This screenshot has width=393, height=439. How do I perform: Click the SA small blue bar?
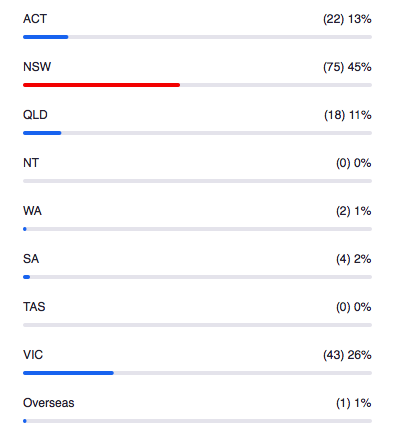point(26,277)
